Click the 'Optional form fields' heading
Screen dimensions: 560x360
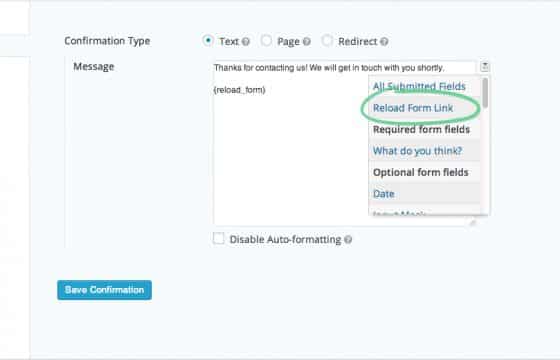click(421, 172)
